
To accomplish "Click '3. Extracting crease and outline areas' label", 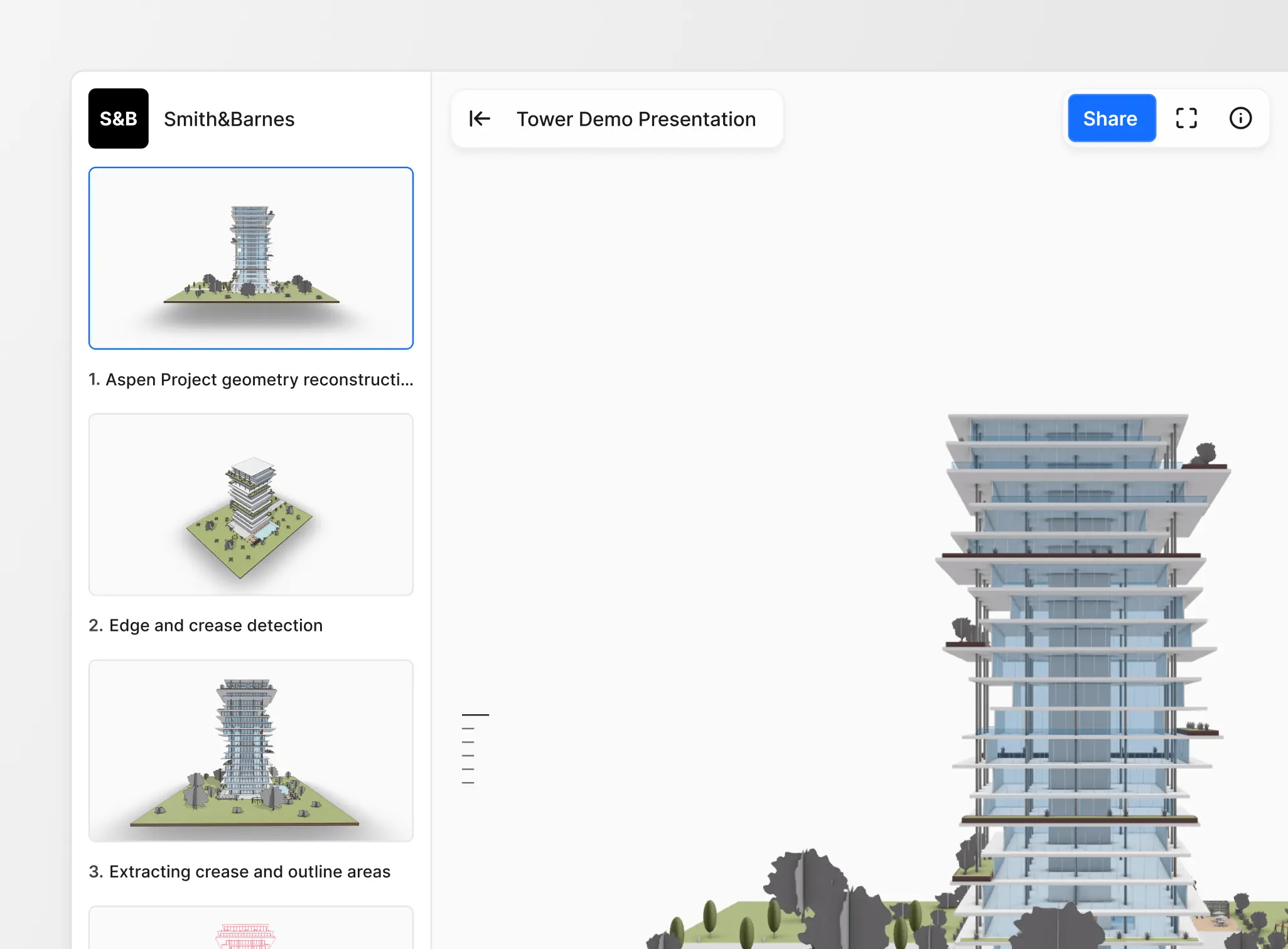I will point(240,872).
